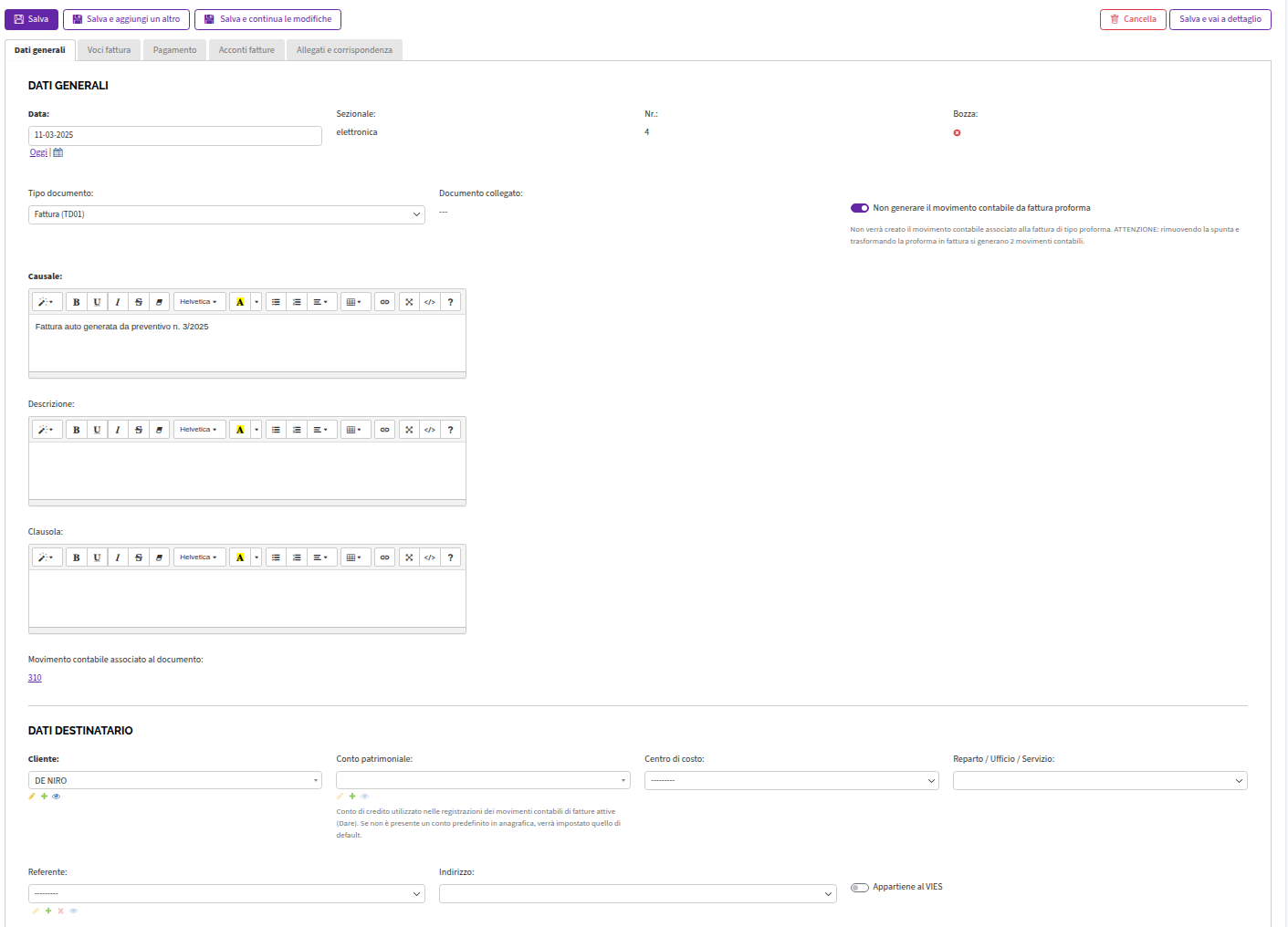
Task: Go to the Acconti fatture tab
Action: coord(246,50)
